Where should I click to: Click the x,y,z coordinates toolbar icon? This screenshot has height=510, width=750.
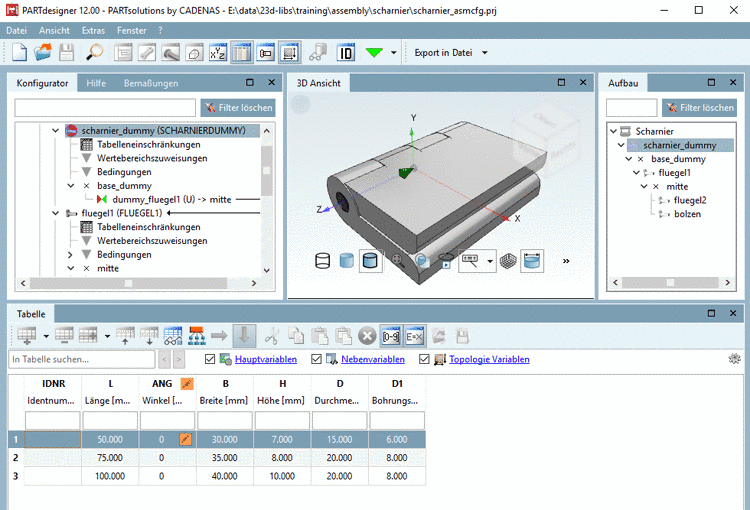[217, 52]
